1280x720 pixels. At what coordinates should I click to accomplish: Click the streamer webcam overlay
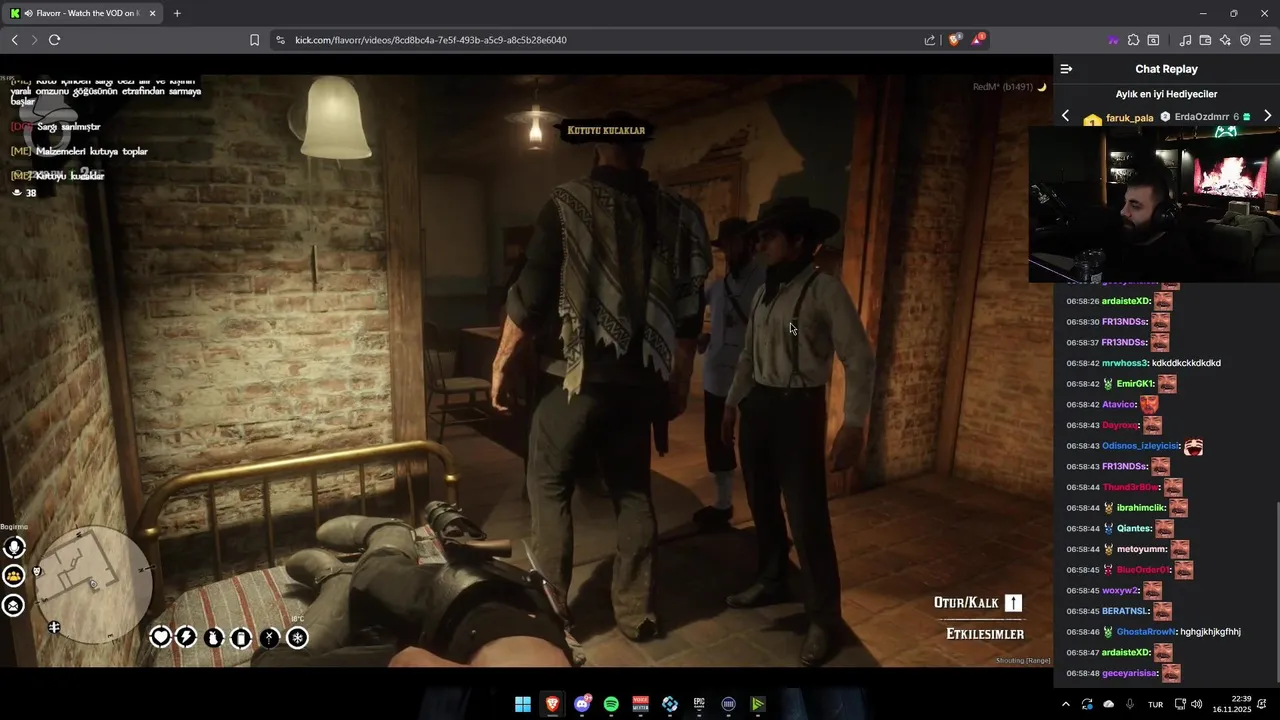pyautogui.click(x=1154, y=204)
